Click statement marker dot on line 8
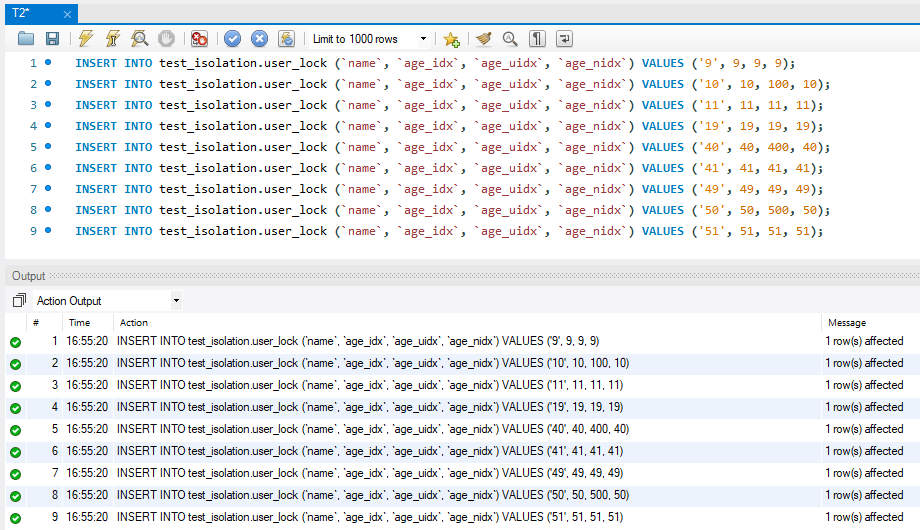This screenshot has width=920, height=530. tap(48, 209)
